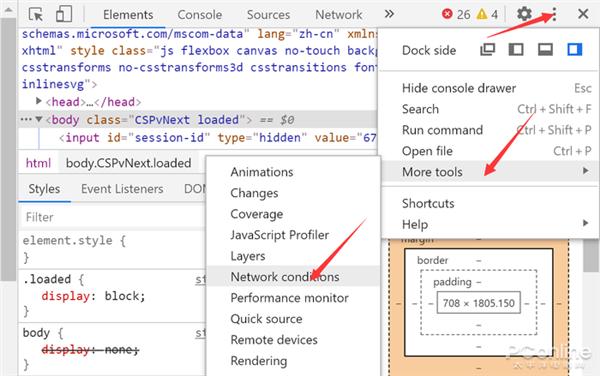Toggle the device toolbar icon
Viewport: 600px width, 376px height.
point(64,14)
